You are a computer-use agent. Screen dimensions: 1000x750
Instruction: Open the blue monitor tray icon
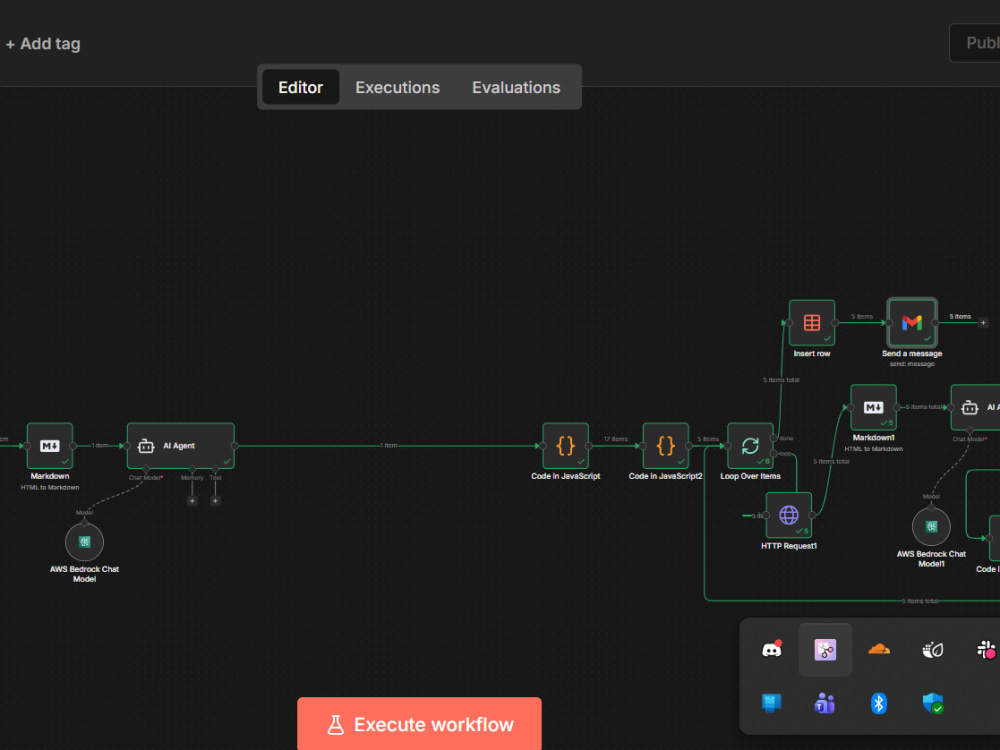[x=772, y=703]
